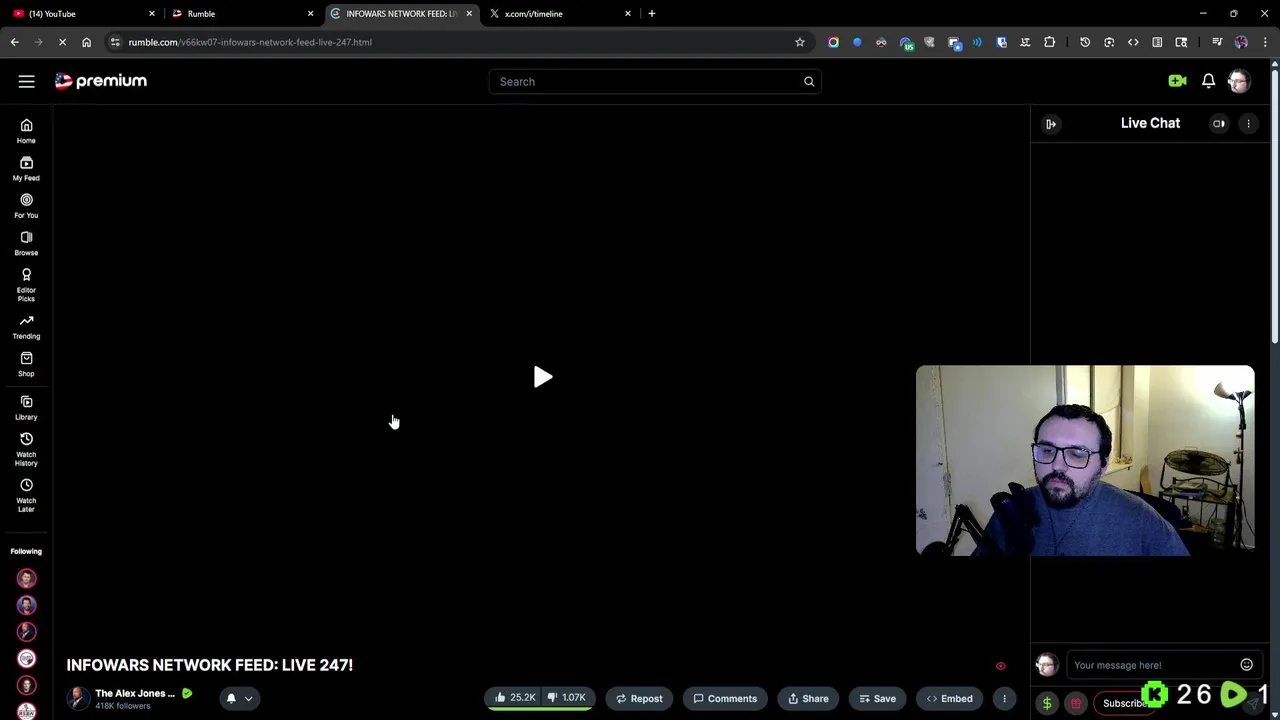Image resolution: width=1280 pixels, height=720 pixels.
Task: Open Watch Later list
Action: [x=26, y=496]
